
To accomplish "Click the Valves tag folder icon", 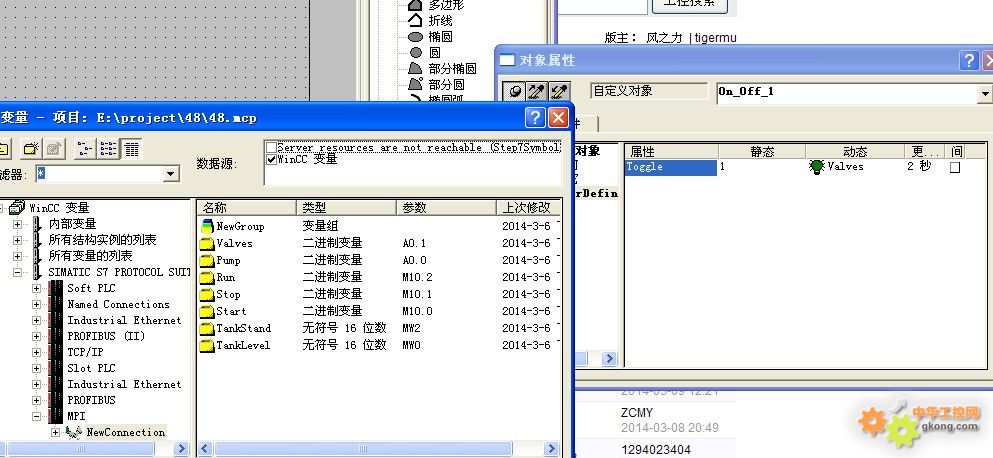I will coord(207,243).
